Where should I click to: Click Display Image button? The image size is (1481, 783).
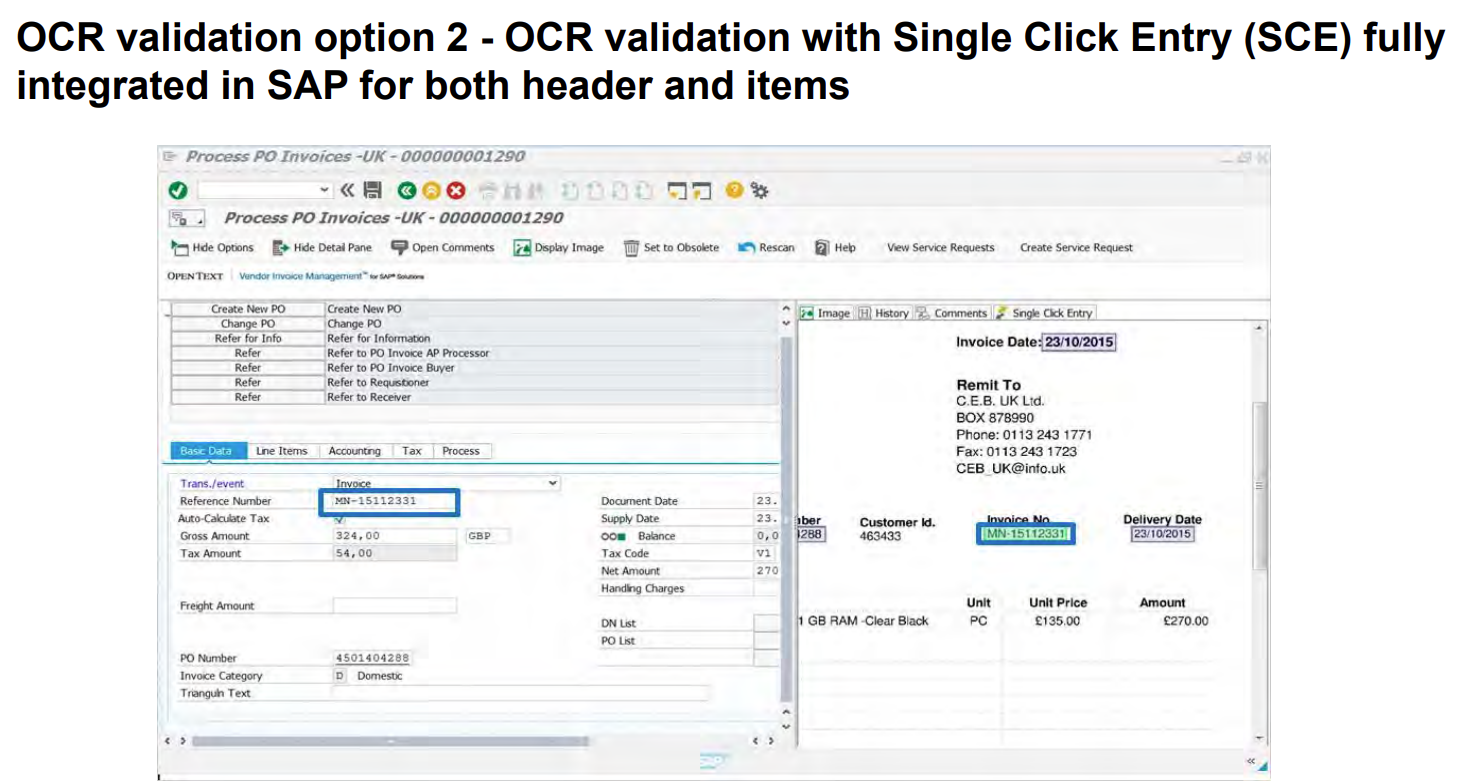click(x=559, y=248)
